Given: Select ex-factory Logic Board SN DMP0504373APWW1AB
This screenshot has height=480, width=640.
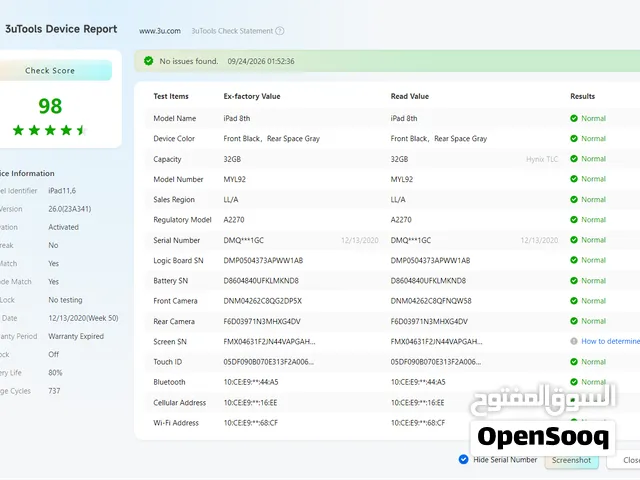Looking at the screenshot, I should click(263, 260).
